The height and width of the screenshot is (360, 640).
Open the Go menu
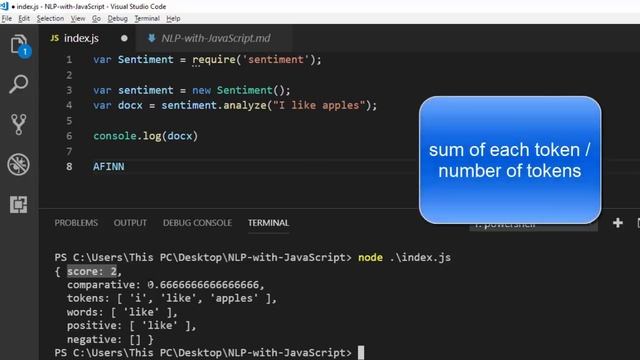pos(96,19)
